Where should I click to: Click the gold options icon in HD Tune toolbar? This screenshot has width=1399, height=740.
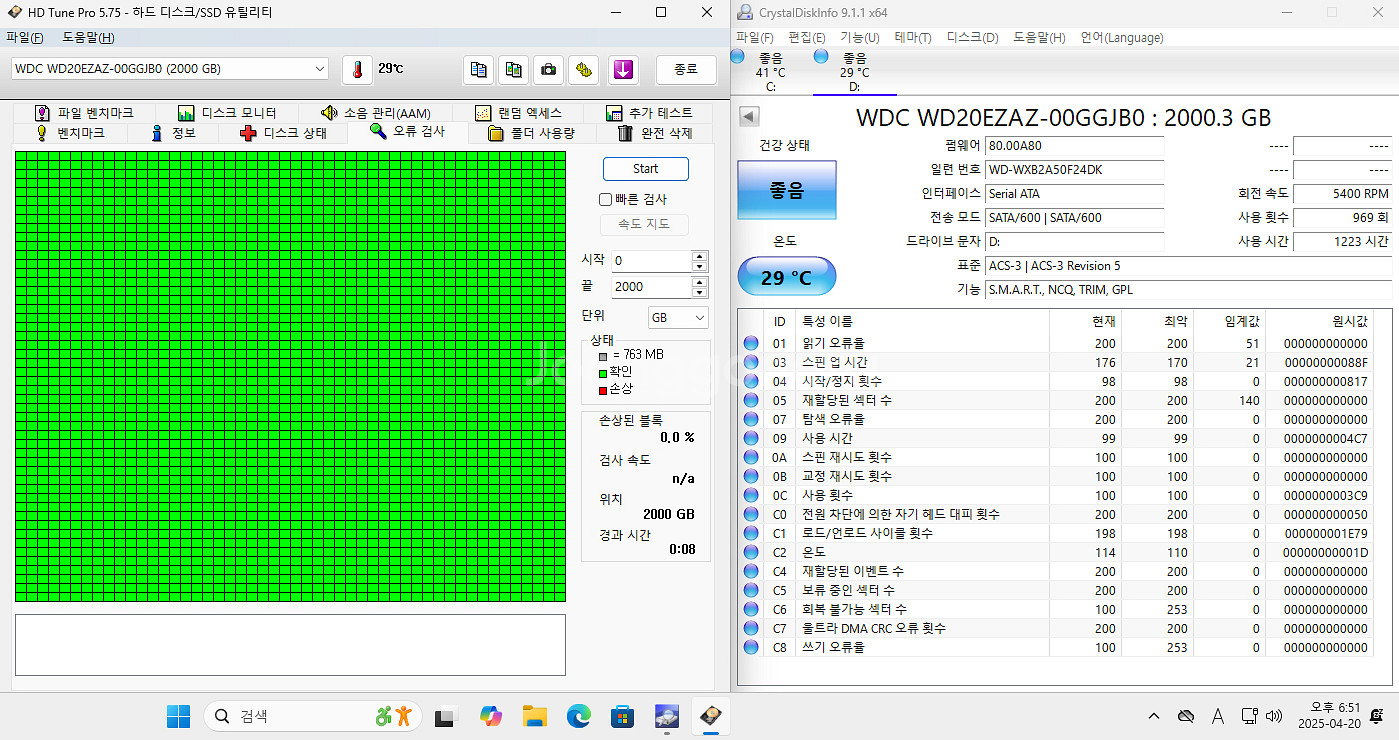585,69
